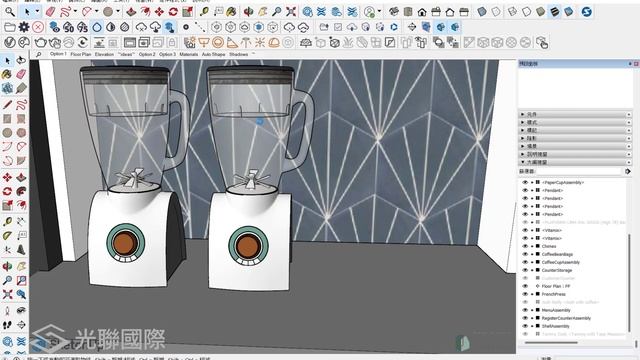
Task: Add a sphere light with orange circle icon
Action: pos(218,42)
